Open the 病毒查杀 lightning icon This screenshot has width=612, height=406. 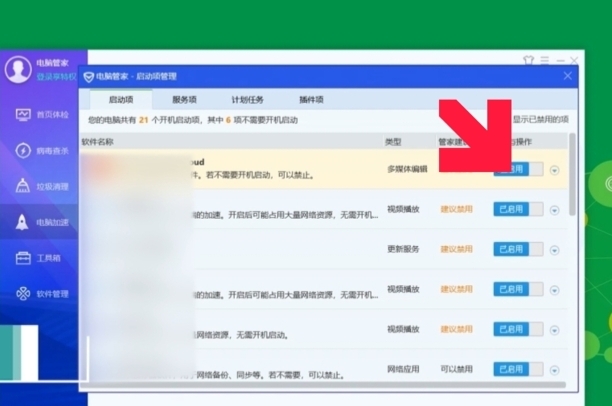pyautogui.click(x=23, y=150)
